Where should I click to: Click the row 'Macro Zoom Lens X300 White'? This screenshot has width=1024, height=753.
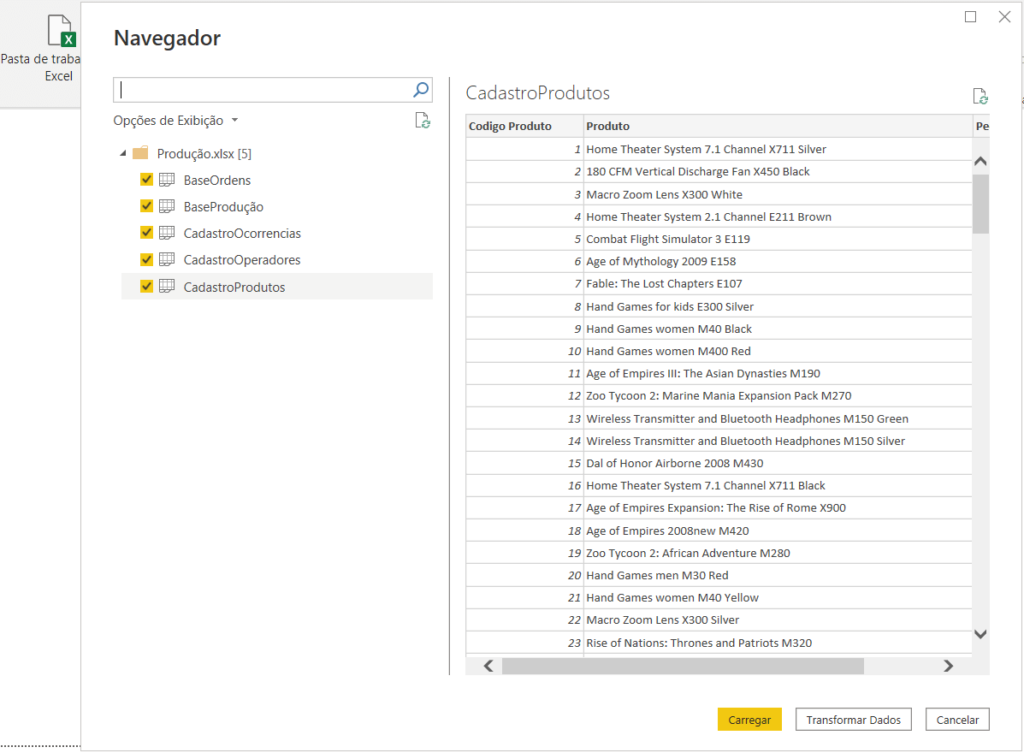click(719, 194)
